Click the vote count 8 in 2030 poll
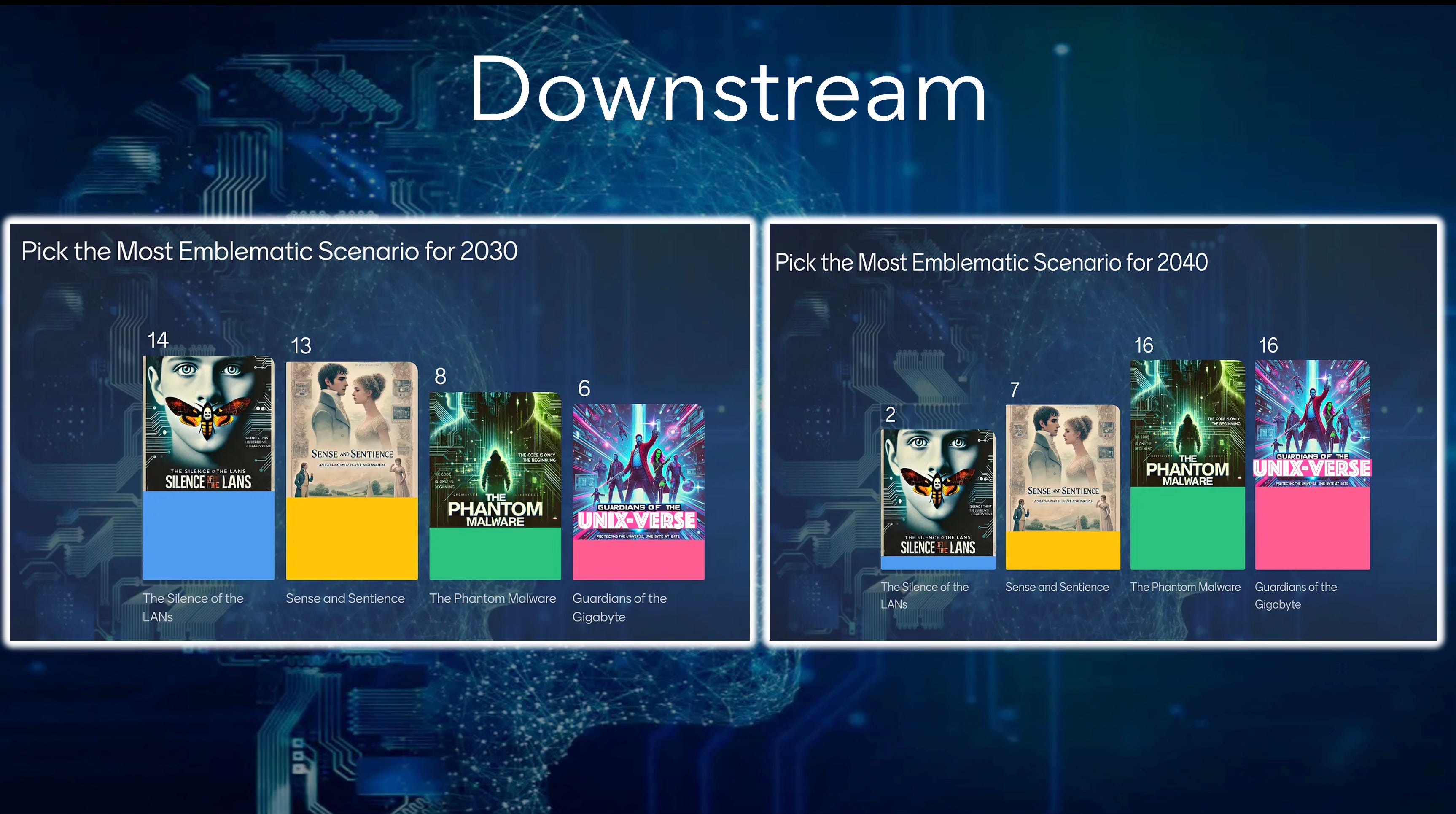The image size is (1456, 814). point(440,376)
